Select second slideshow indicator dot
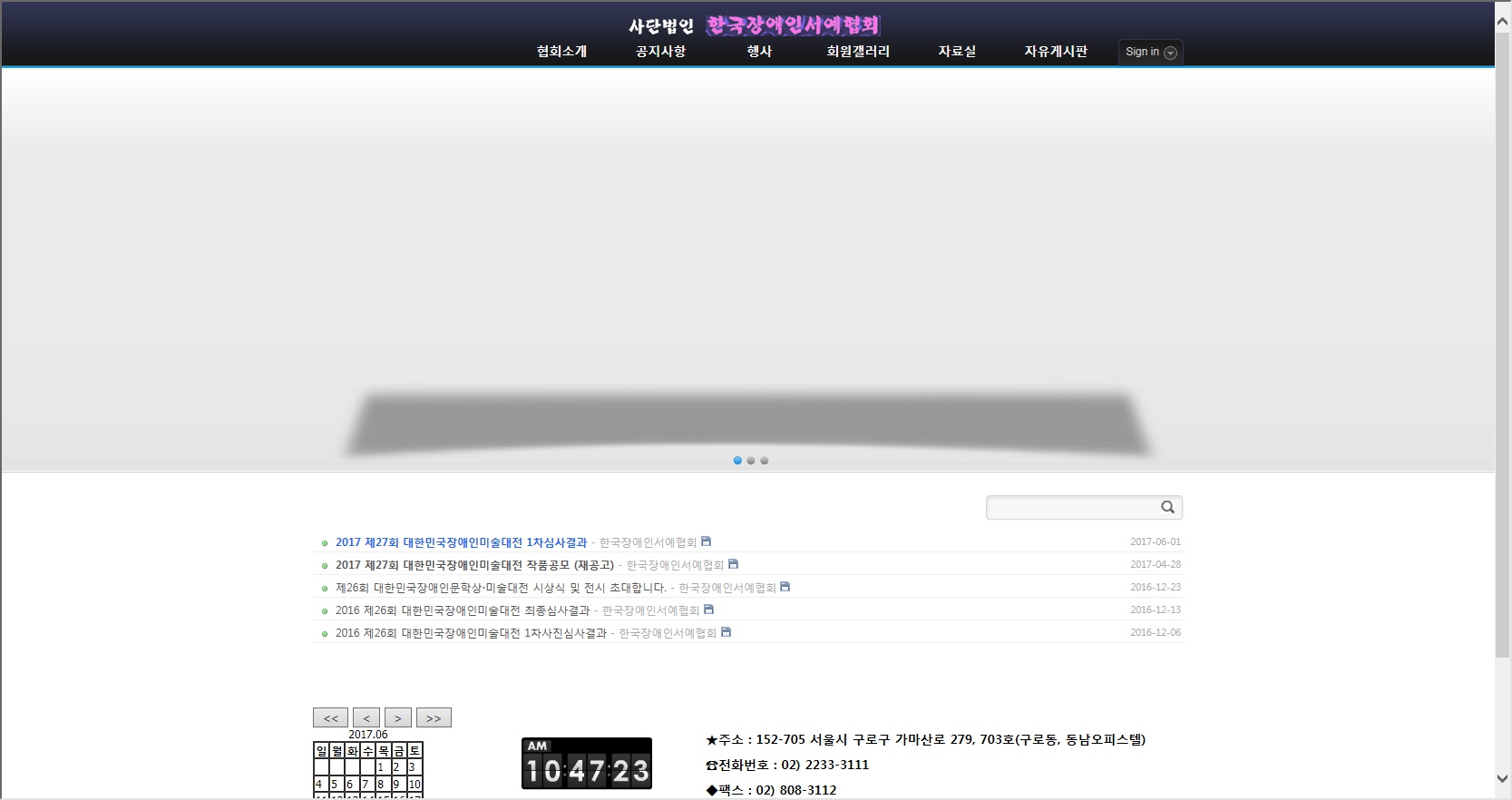1512x800 pixels. click(x=751, y=461)
